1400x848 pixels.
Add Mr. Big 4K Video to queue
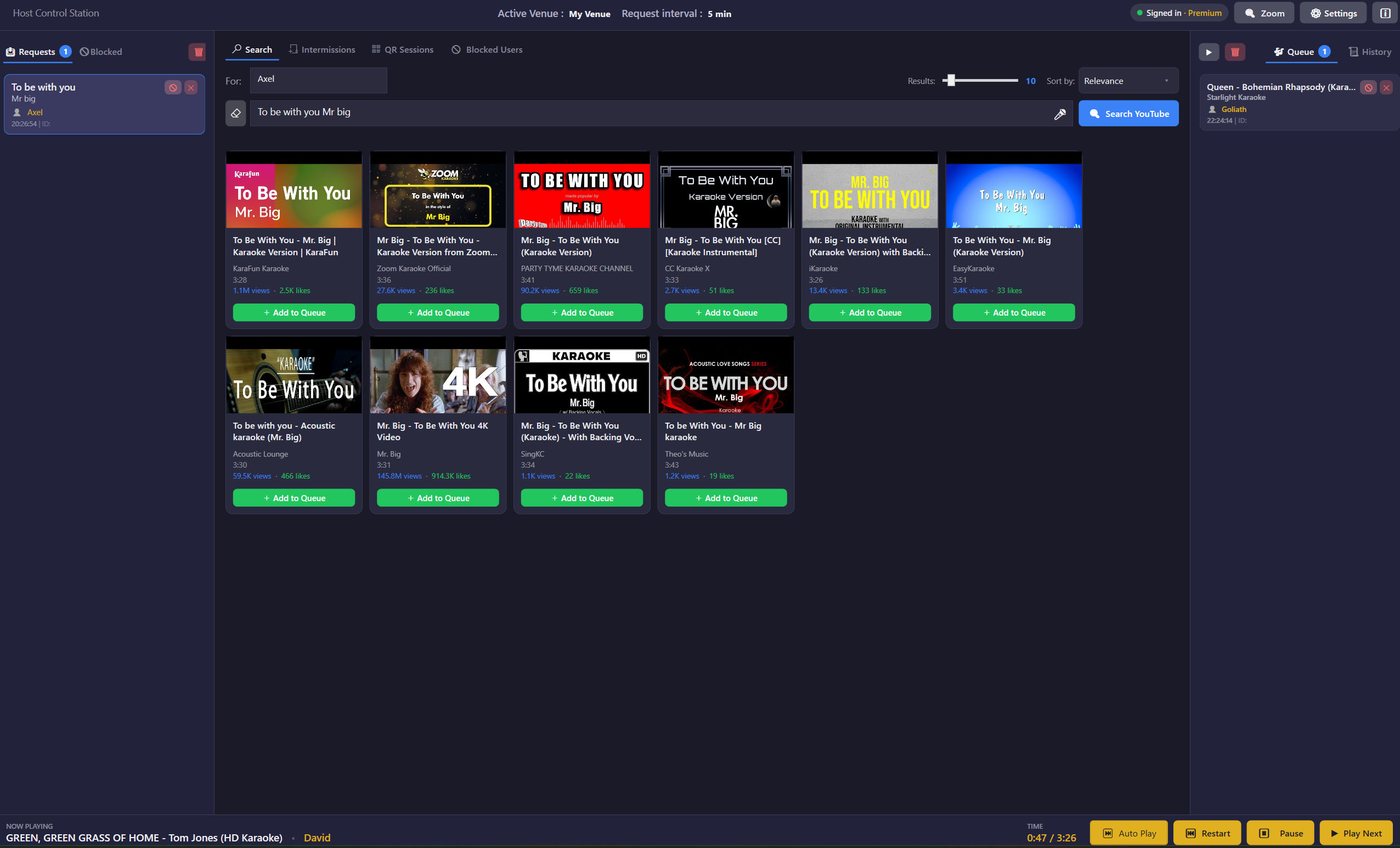tap(438, 498)
